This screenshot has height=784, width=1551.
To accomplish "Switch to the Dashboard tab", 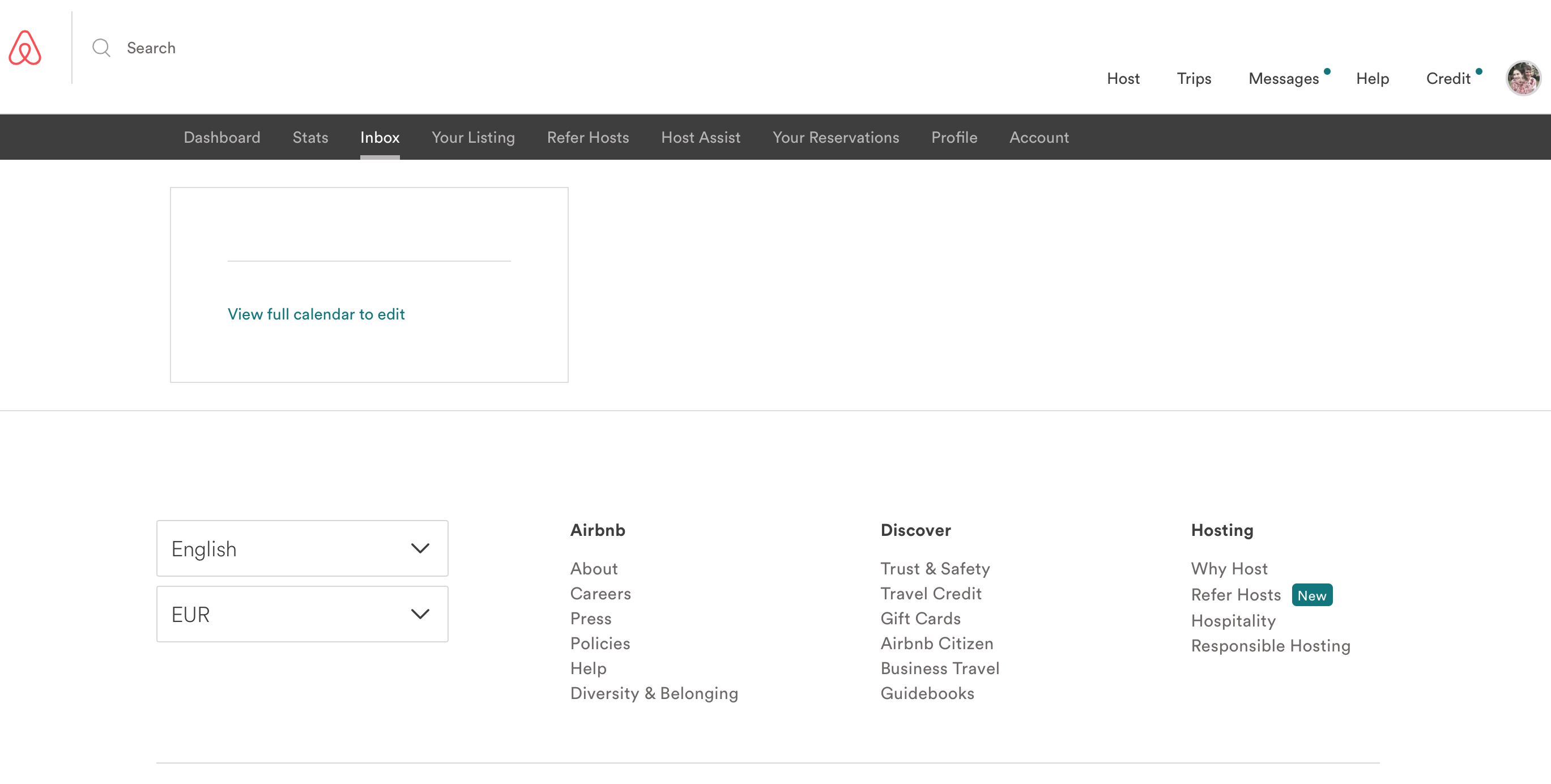I will tap(222, 137).
